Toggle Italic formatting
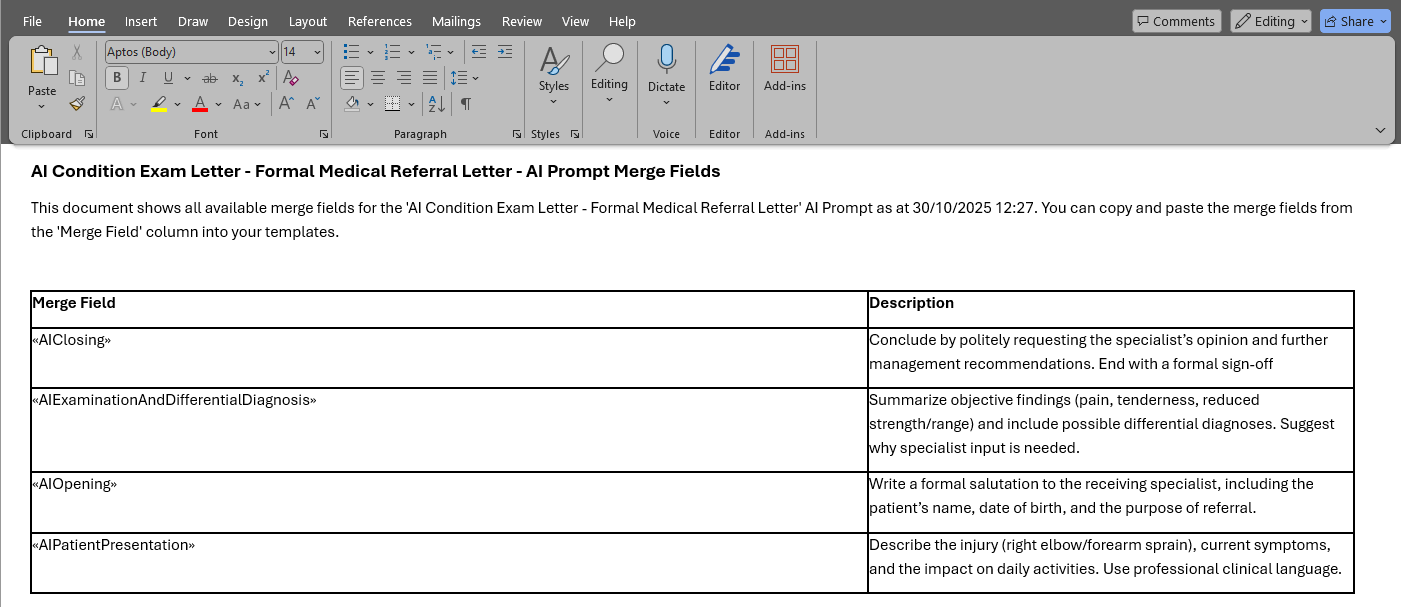Screen dimensions: 1401x607 coord(143,78)
